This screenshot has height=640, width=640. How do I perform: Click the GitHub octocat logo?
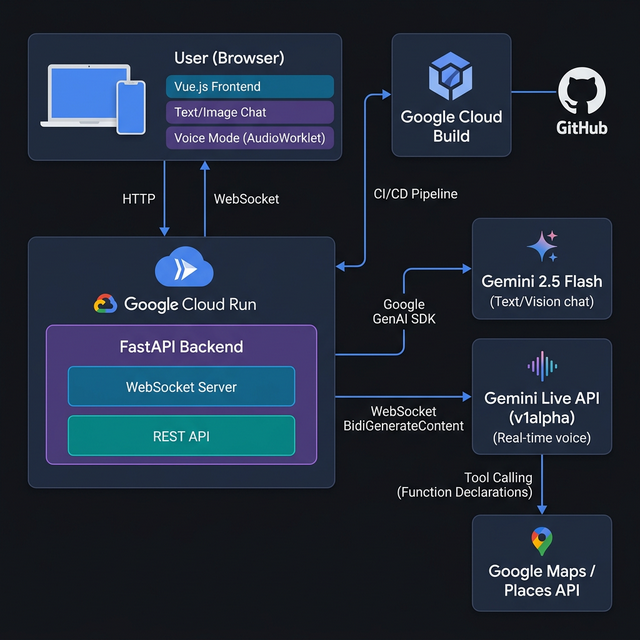(x=582, y=91)
